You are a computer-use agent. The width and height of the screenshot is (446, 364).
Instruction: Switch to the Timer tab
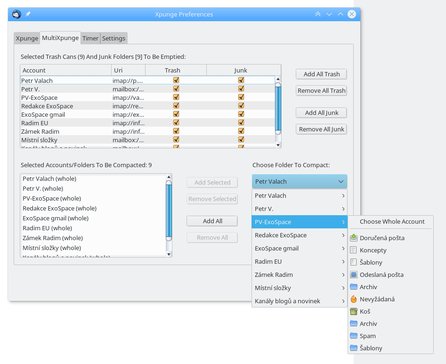[90, 38]
